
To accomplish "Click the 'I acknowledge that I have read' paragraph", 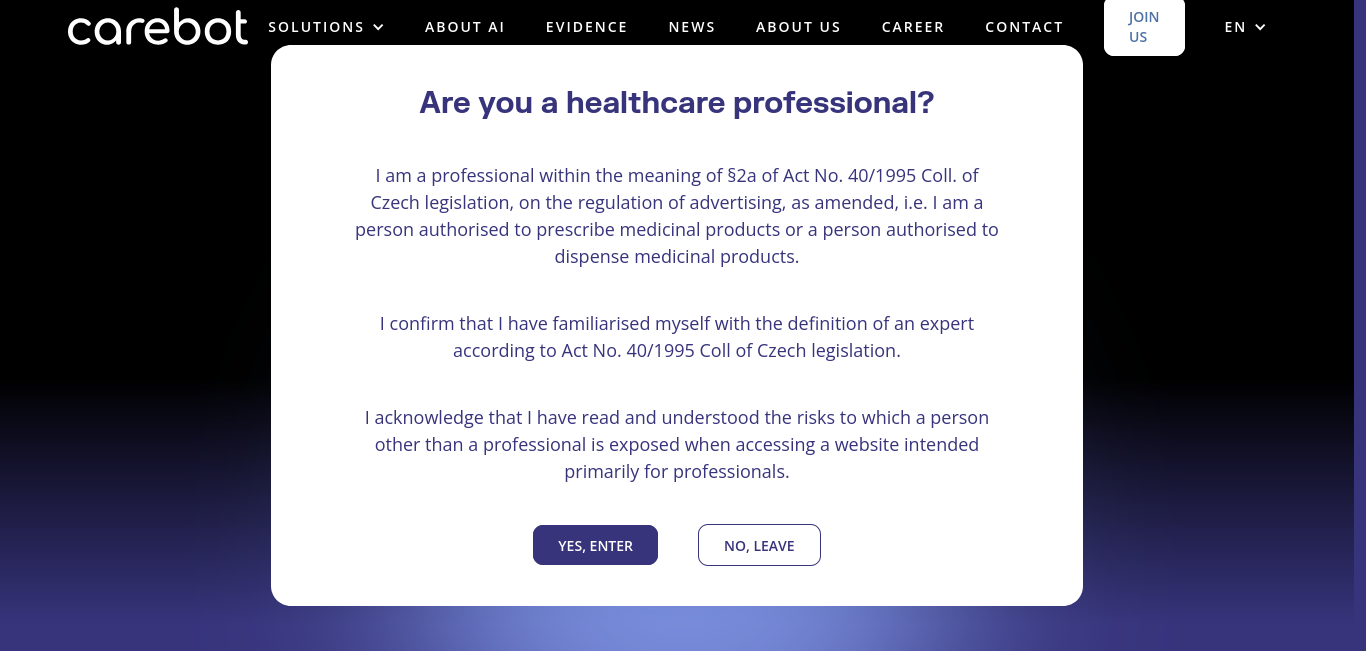I will tap(677, 444).
